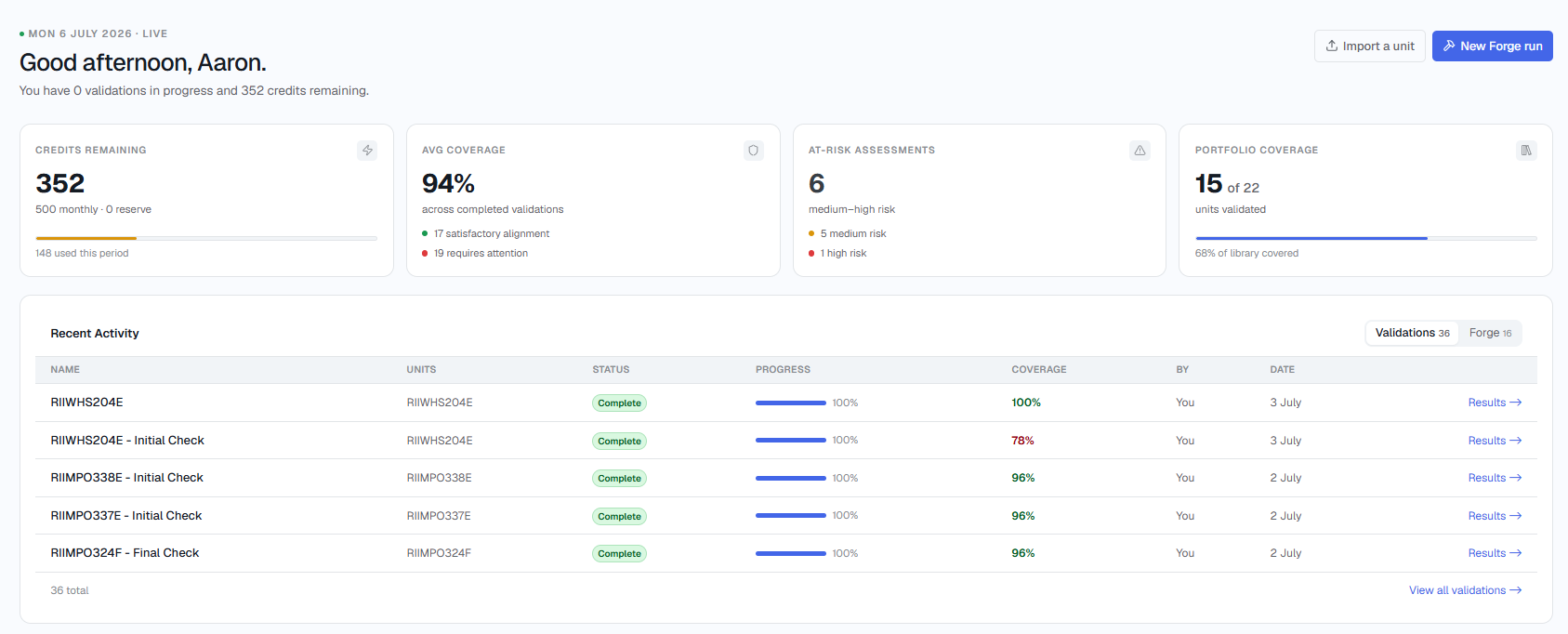Click the arrow icon beside View all validations

coord(1516,590)
